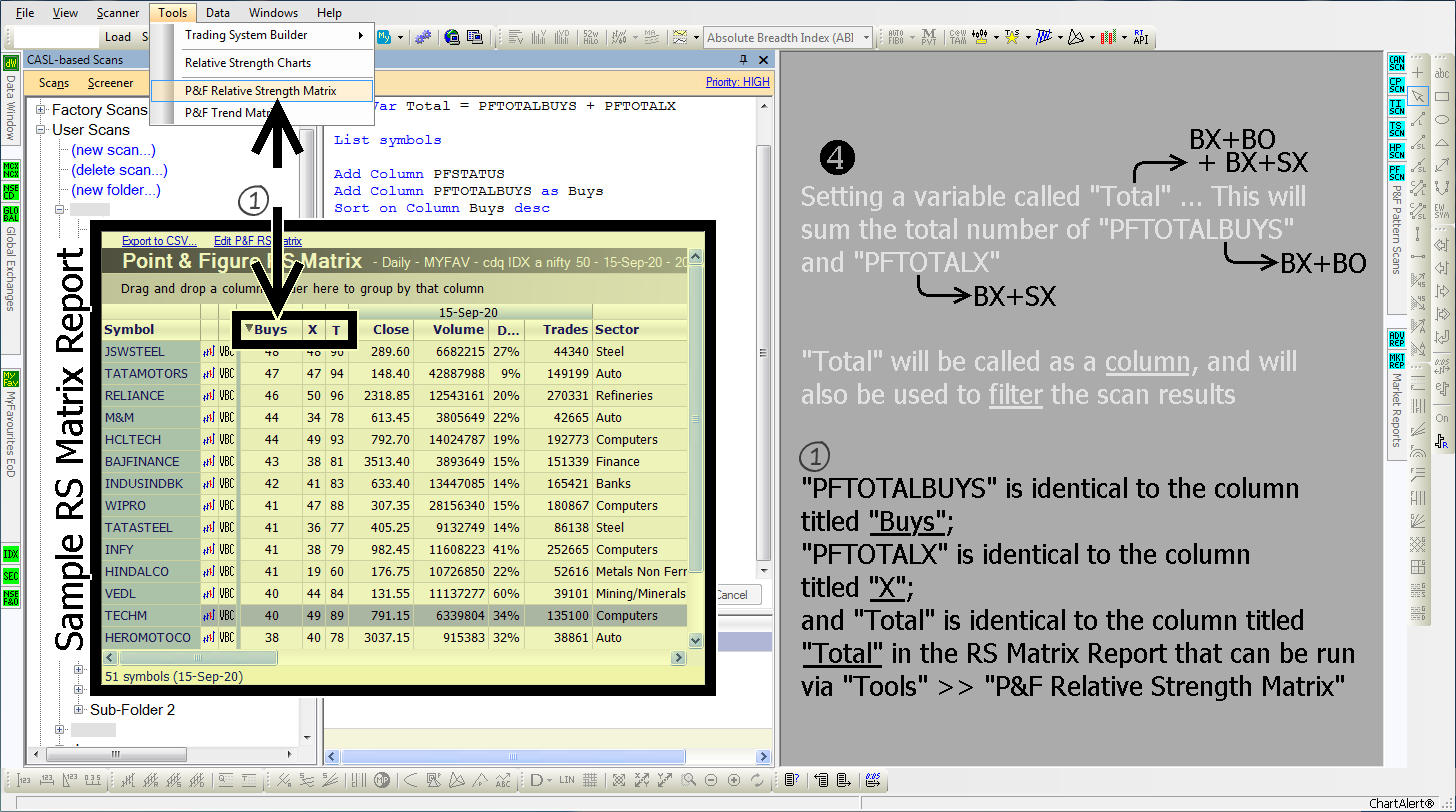The height and width of the screenshot is (812, 1456).
Task: Click the PF SCN scan icon
Action: click(x=1397, y=173)
